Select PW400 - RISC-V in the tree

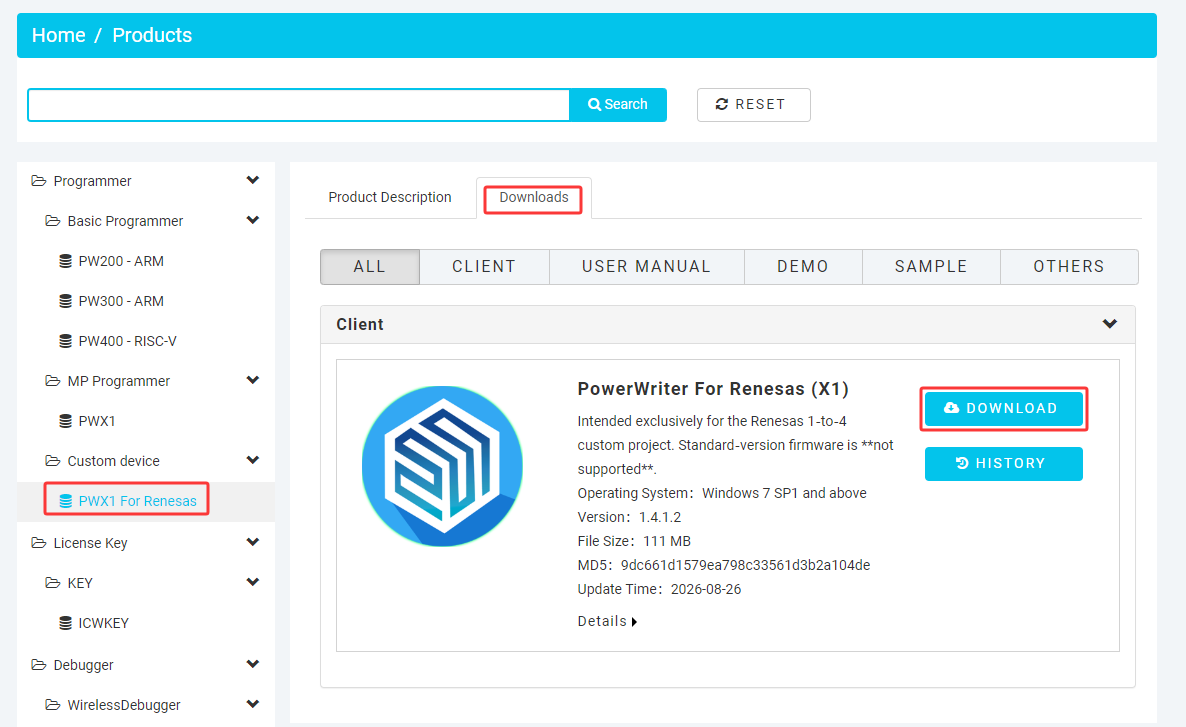click(x=127, y=341)
